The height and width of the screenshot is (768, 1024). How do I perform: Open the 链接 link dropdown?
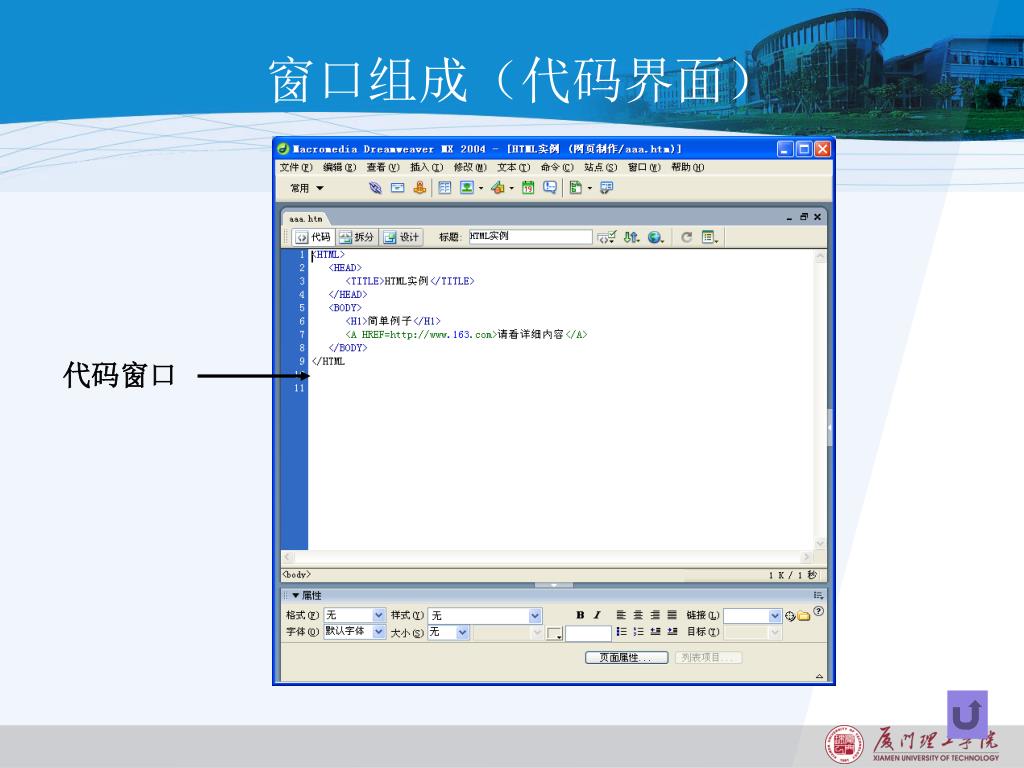(x=775, y=615)
